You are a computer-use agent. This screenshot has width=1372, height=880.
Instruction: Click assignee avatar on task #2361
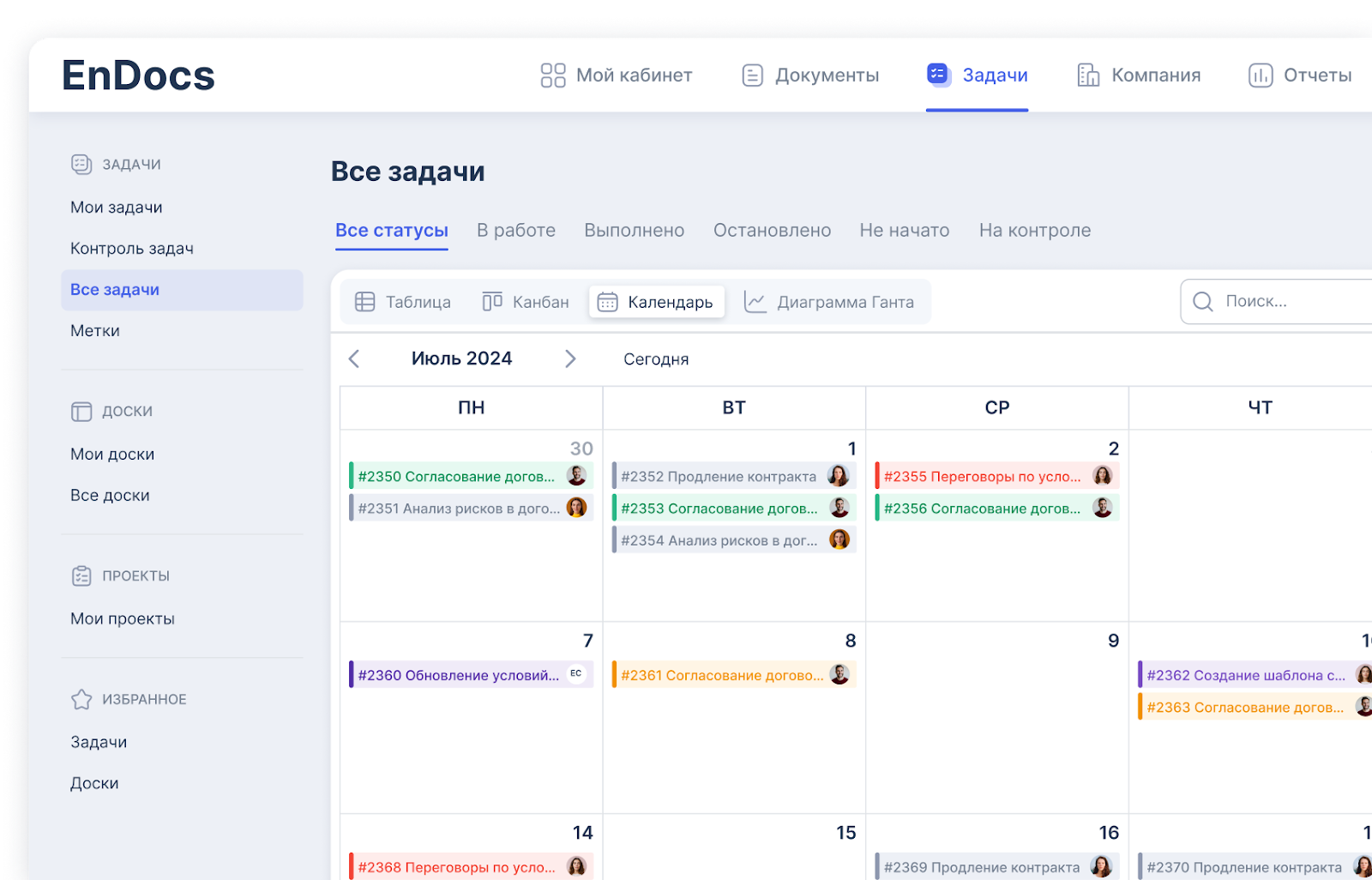click(x=839, y=674)
